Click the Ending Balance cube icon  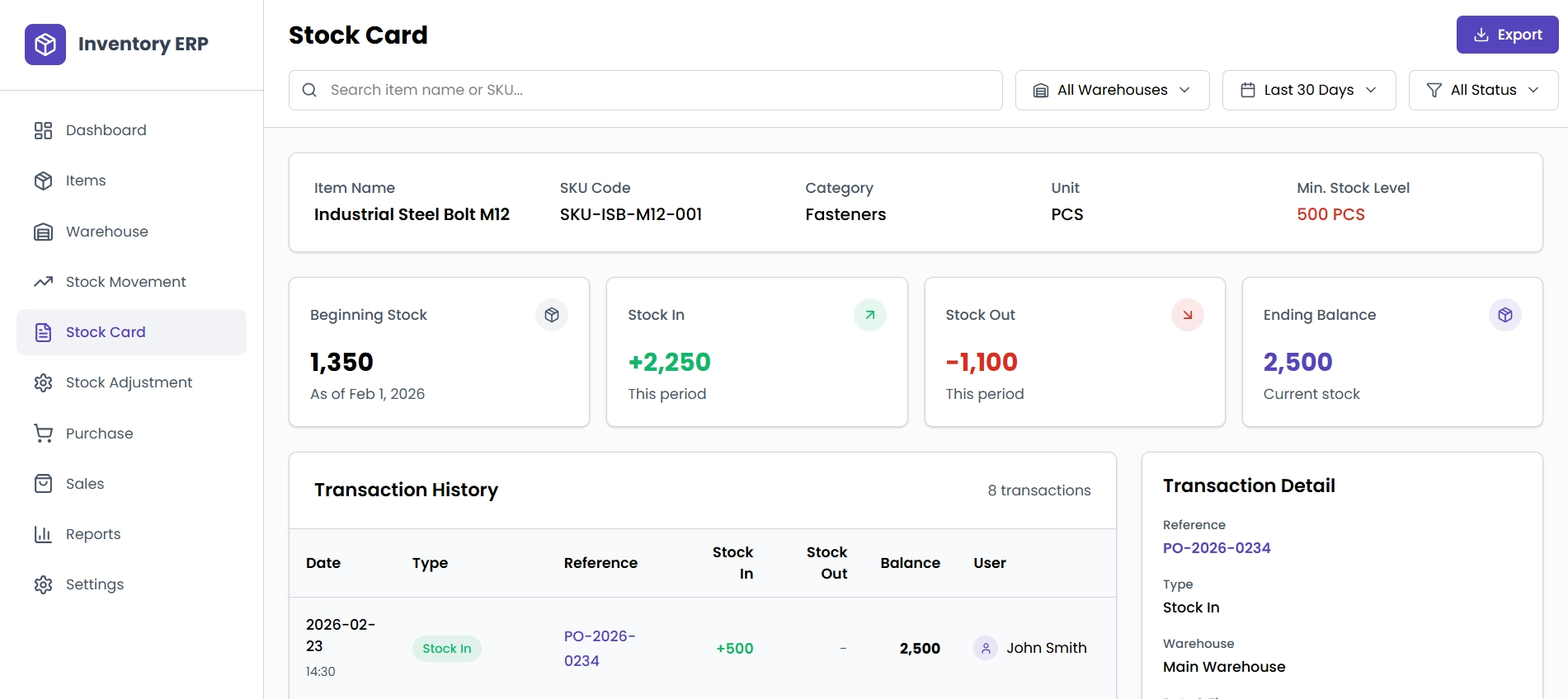click(1504, 315)
